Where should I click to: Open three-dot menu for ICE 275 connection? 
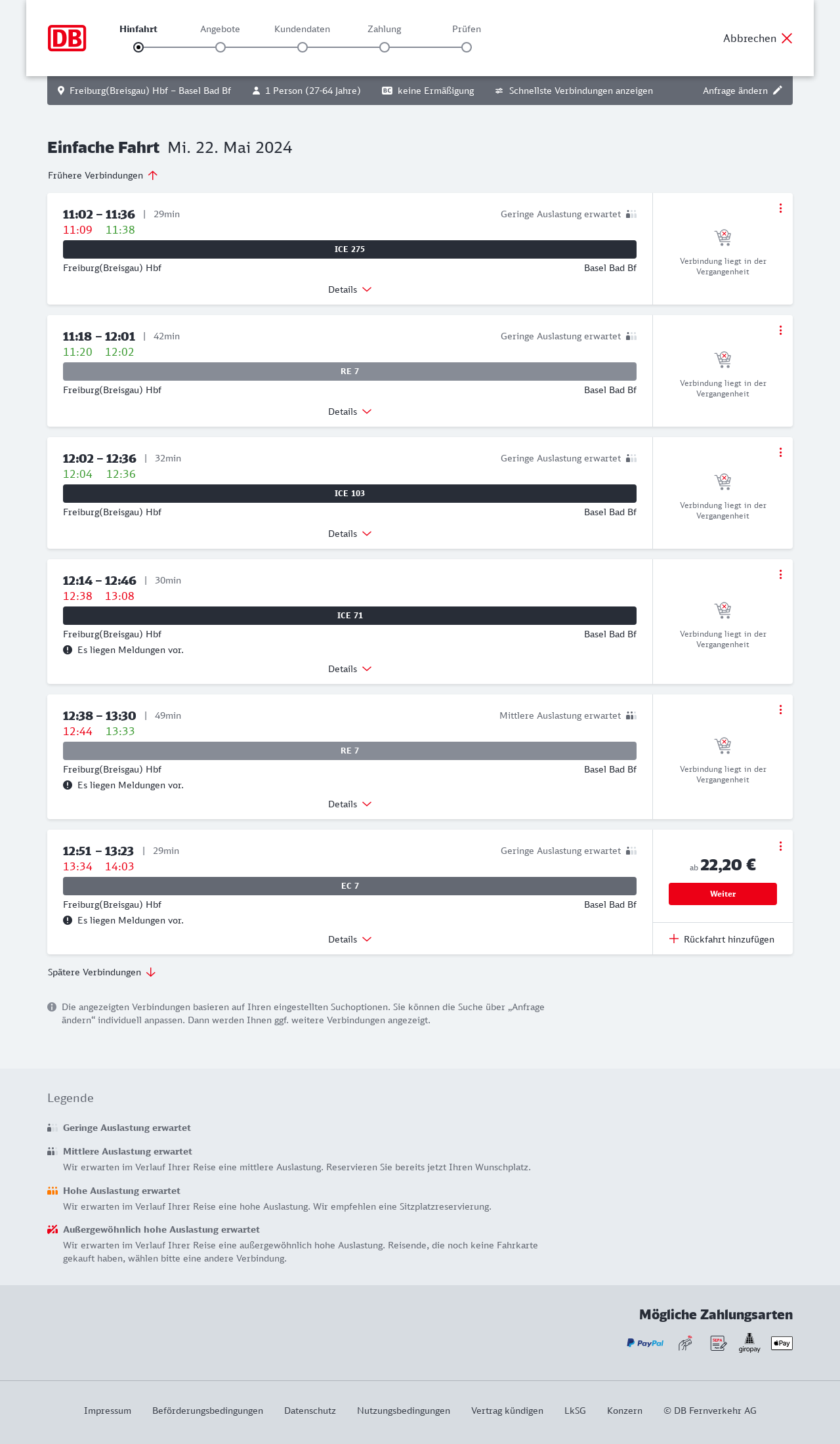(x=780, y=208)
